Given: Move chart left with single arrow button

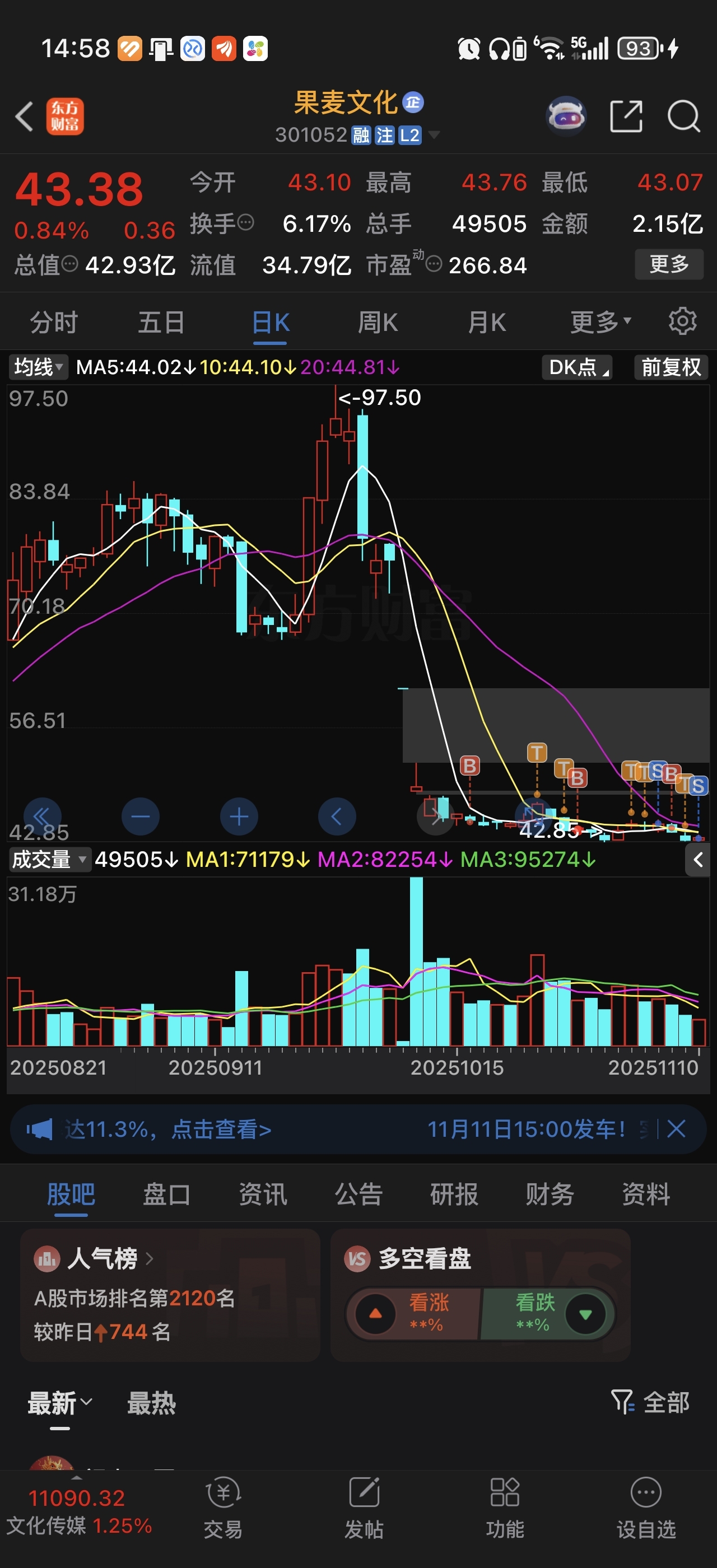Looking at the screenshot, I should (x=337, y=816).
